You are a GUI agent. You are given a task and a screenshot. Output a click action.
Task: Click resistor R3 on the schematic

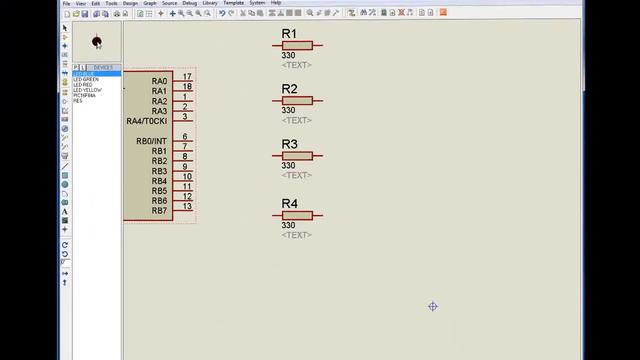point(297,156)
